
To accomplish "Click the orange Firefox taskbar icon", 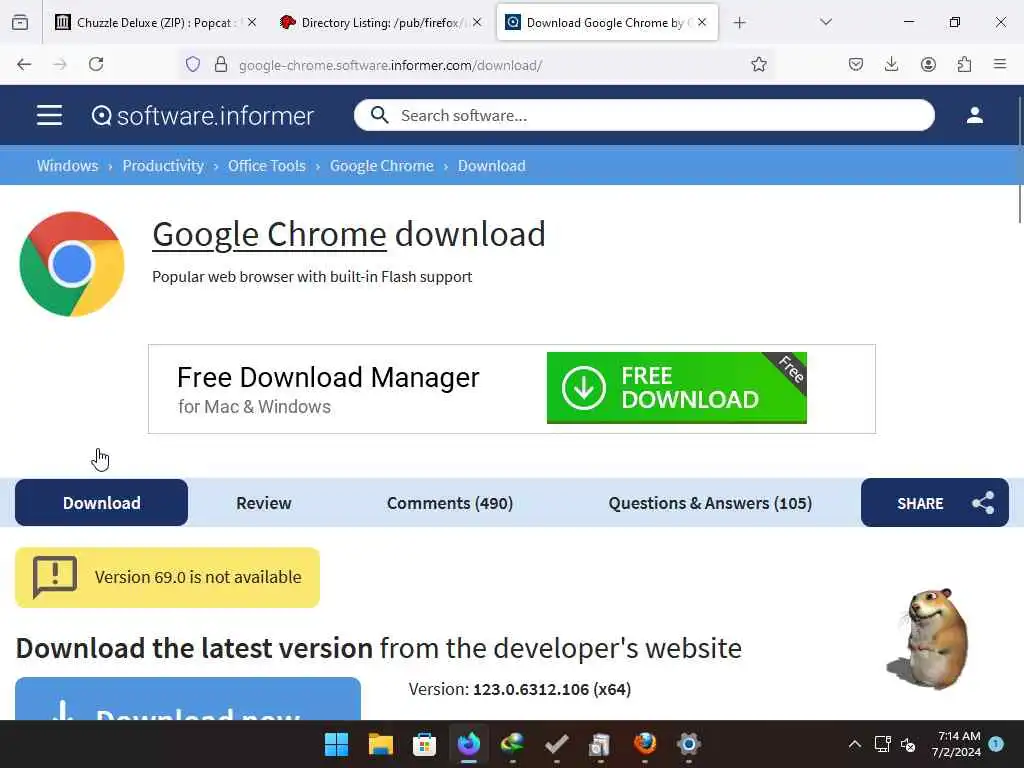I will pyautogui.click(x=645, y=744).
